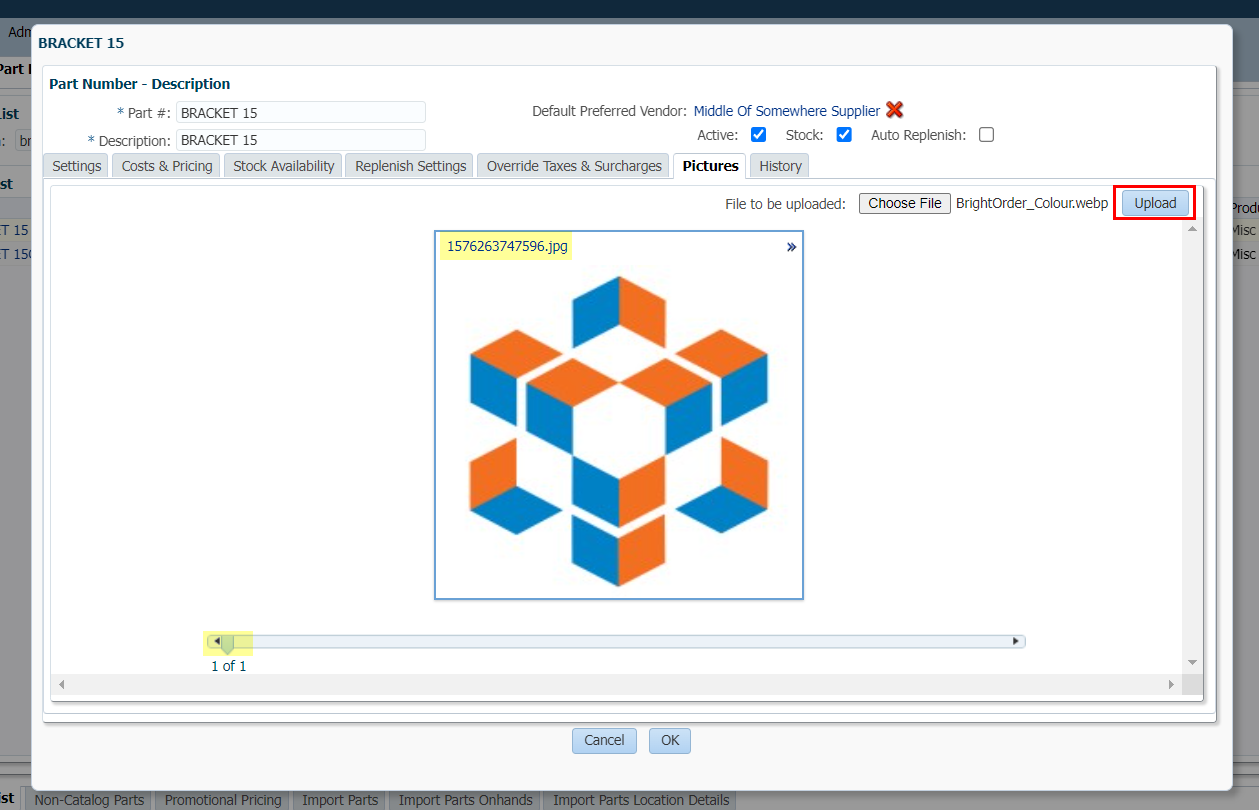The image size is (1259, 810).
Task: Click the horizontal scrollbar right arrow
Action: (x=1172, y=684)
